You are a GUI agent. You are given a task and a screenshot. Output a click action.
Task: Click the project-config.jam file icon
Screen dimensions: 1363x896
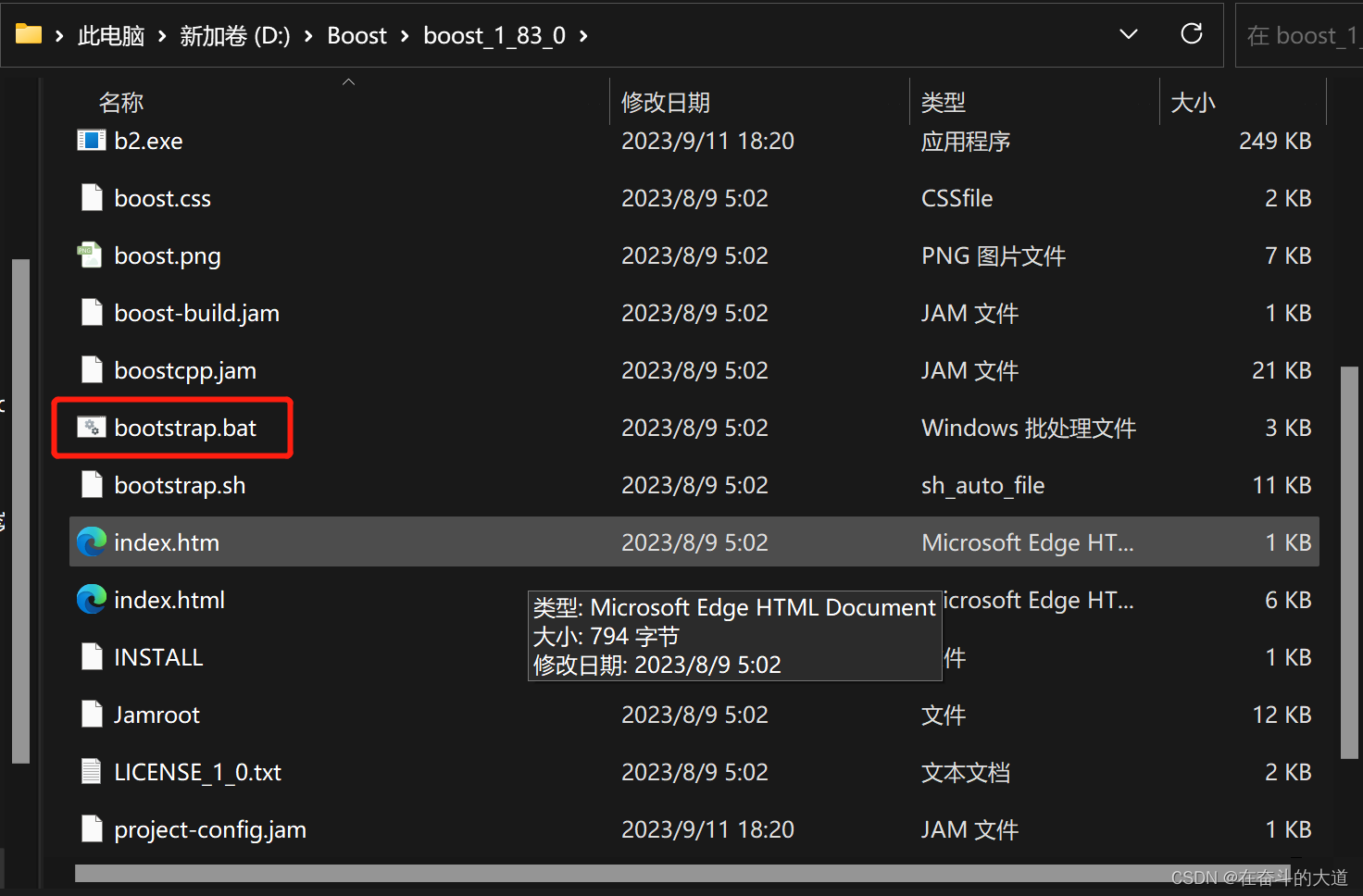pyautogui.click(x=91, y=829)
